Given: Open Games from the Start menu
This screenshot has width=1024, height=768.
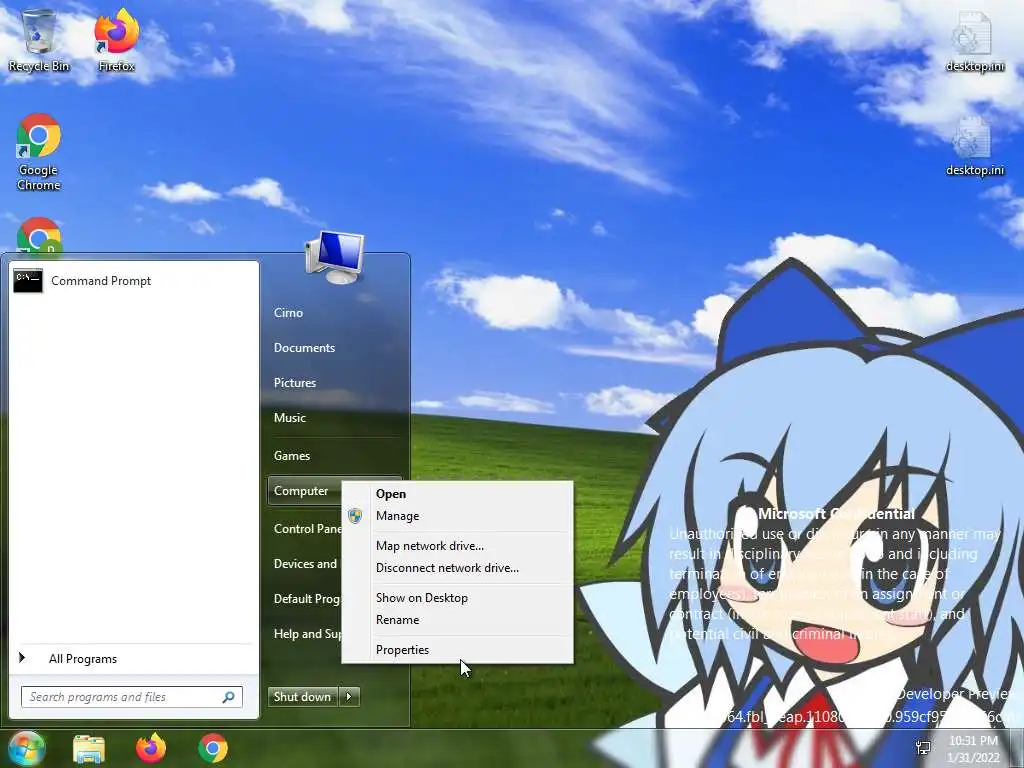Looking at the screenshot, I should [291, 456].
